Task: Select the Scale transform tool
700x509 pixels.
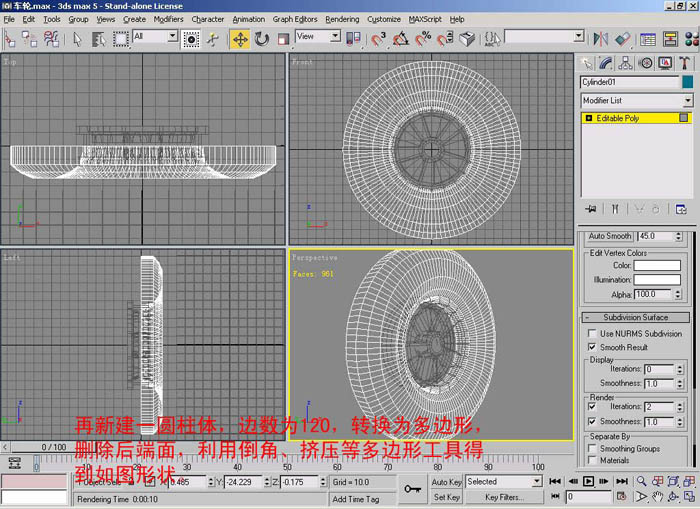Action: [283, 39]
